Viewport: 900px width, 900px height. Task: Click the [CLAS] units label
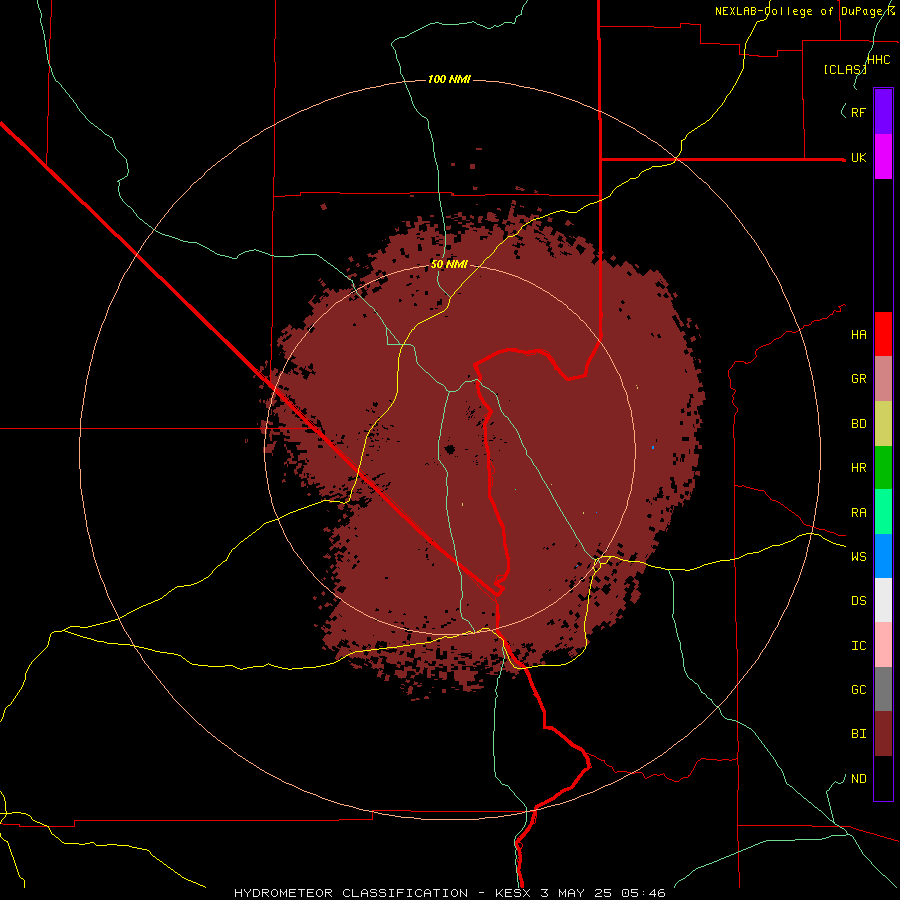click(844, 70)
